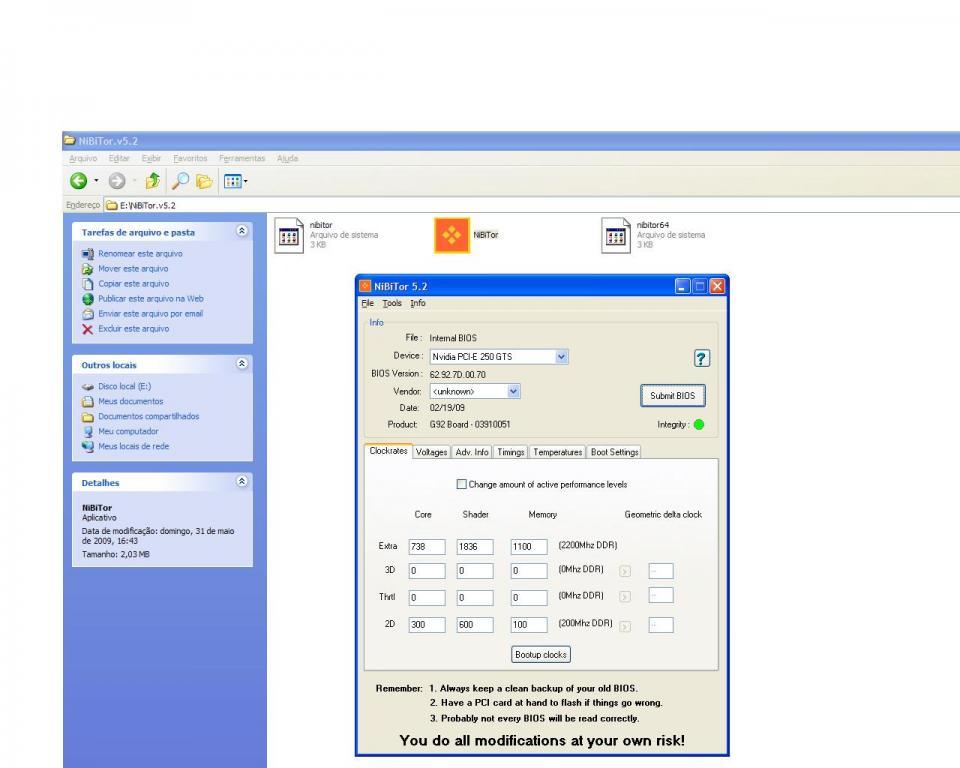Click the Mover este arquivo icon
The image size is (960, 768).
pos(88,269)
